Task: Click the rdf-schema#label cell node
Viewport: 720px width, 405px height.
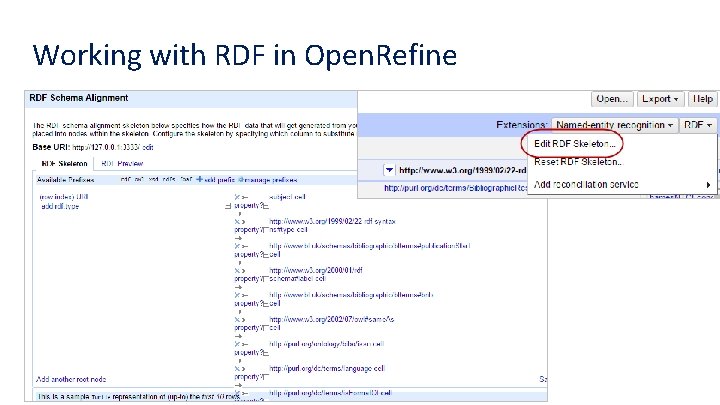Action: (x=316, y=275)
